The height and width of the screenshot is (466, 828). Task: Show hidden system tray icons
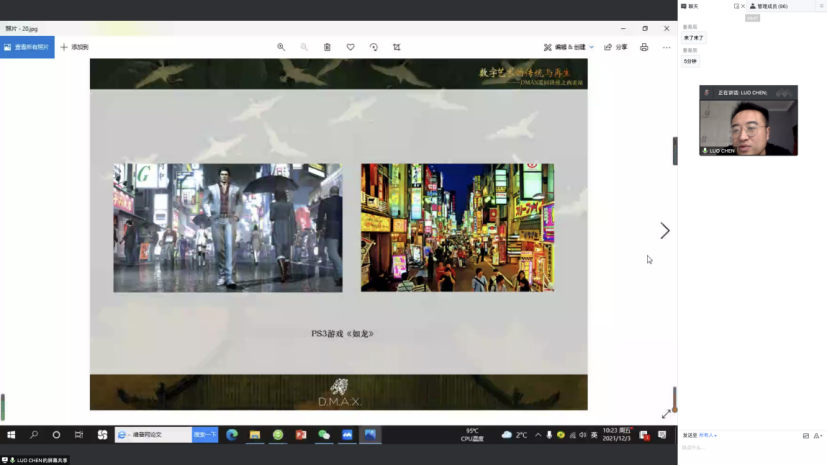click(538, 435)
